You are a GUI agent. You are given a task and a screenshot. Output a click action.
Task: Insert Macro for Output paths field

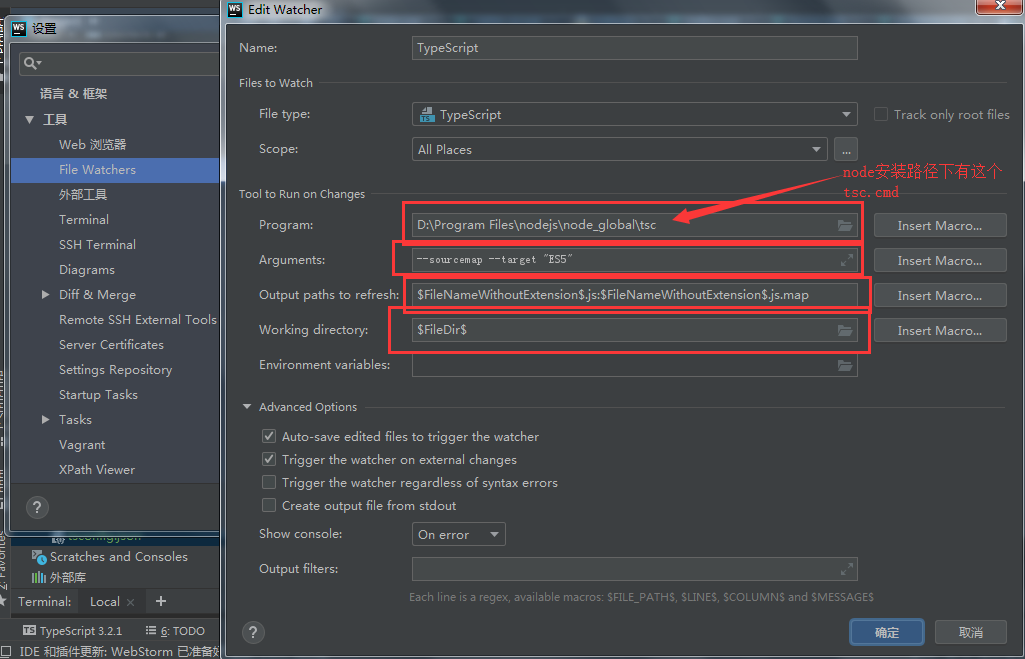[x=940, y=296]
